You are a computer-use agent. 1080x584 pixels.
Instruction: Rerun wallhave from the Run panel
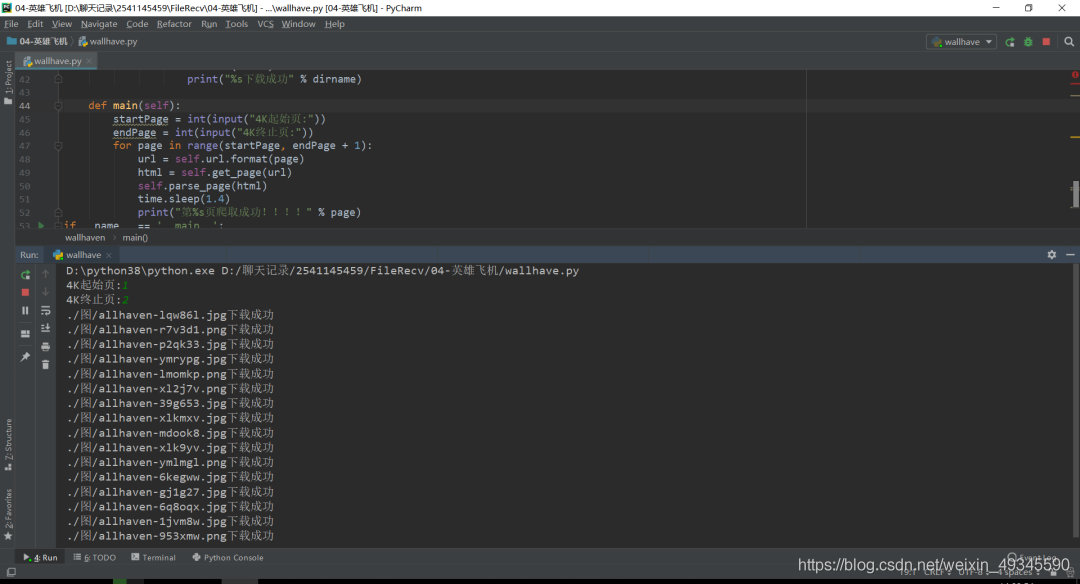pos(25,275)
